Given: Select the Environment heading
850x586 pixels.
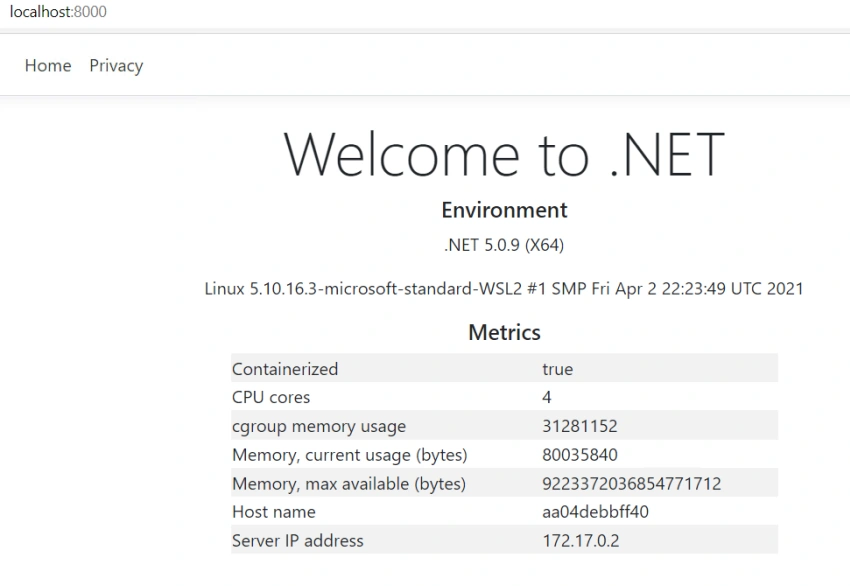Looking at the screenshot, I should click(504, 210).
